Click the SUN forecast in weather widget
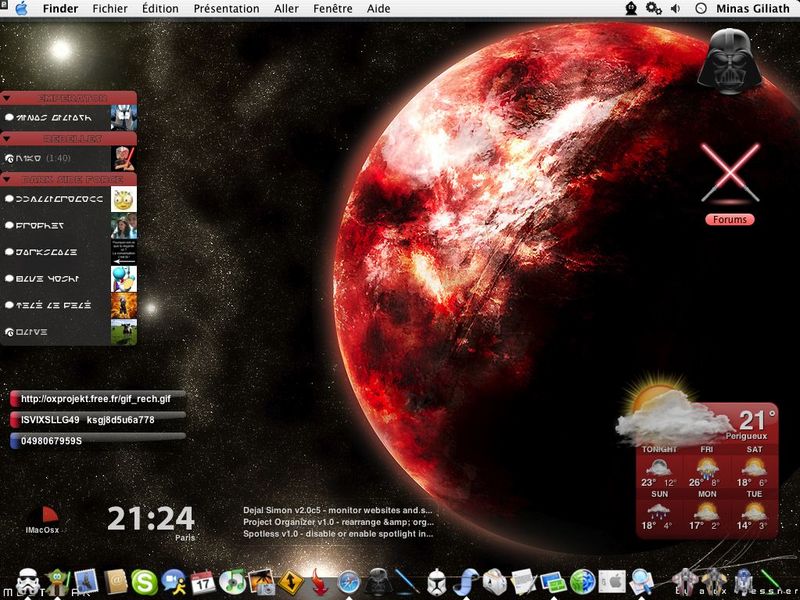Viewport: 800px width, 600px height. tap(659, 511)
